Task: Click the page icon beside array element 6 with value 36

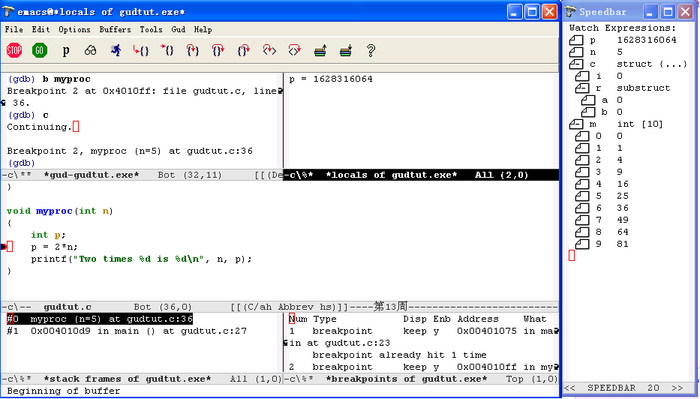Action: click(582, 208)
